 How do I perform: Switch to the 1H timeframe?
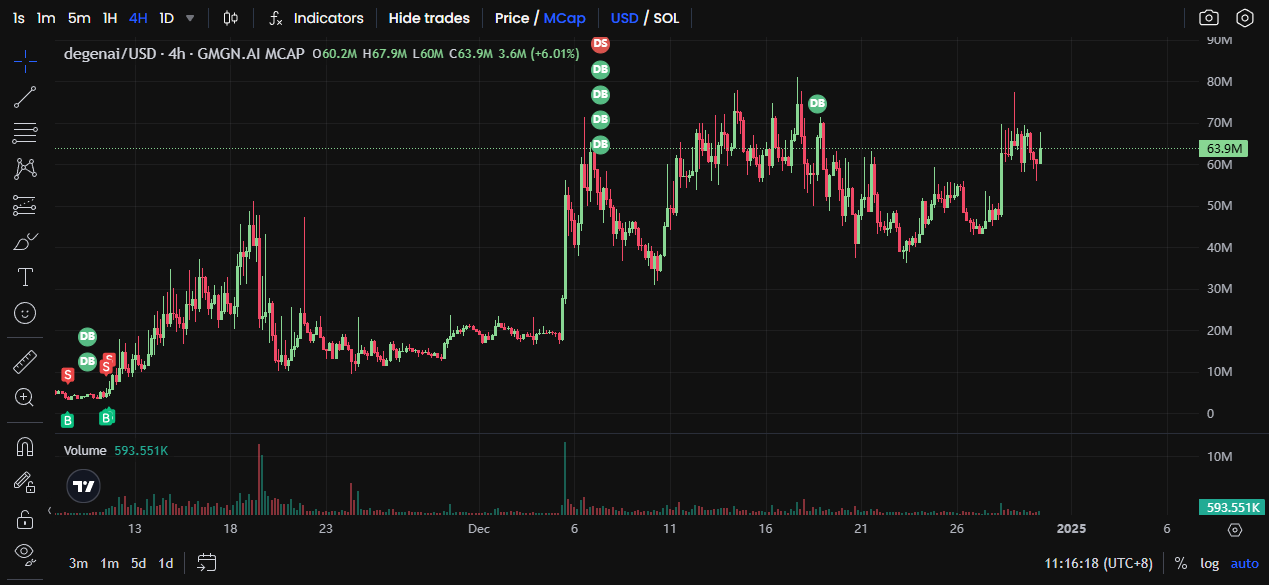coord(110,18)
